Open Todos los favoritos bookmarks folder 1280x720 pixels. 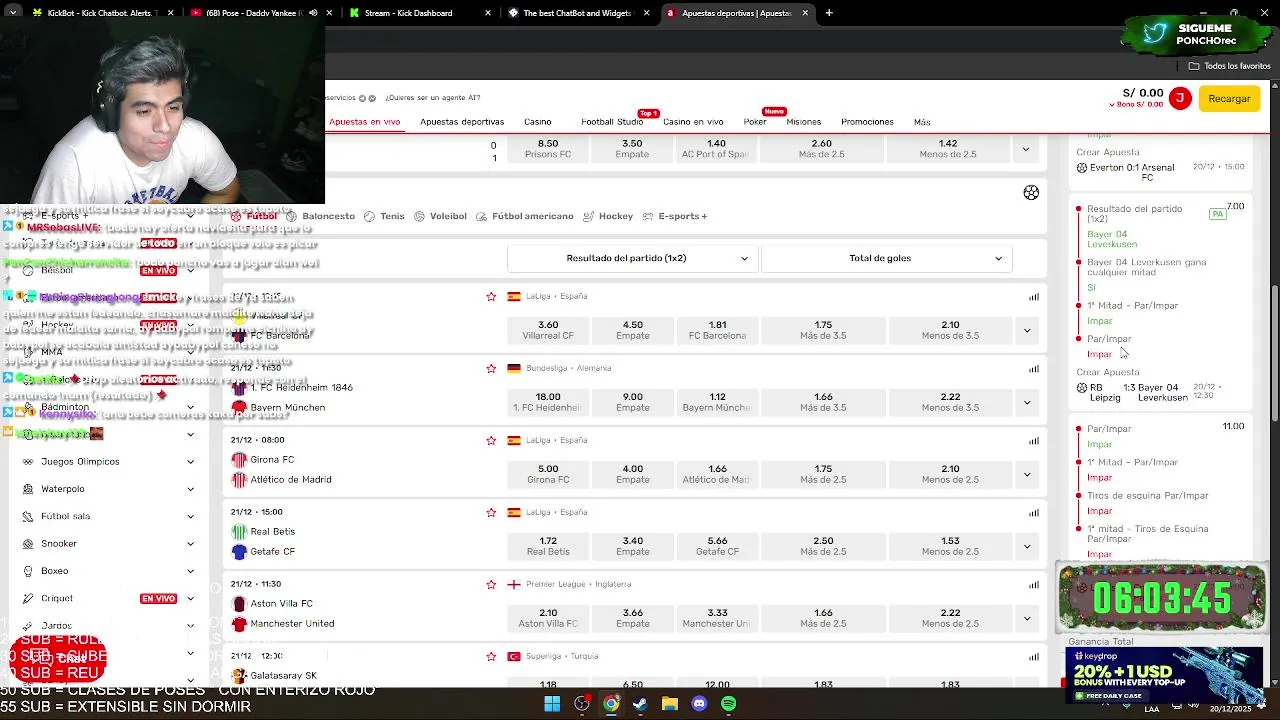tap(1229, 66)
